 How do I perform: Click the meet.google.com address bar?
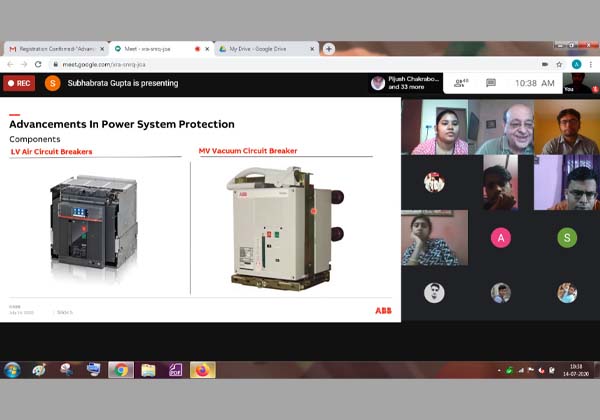295,64
